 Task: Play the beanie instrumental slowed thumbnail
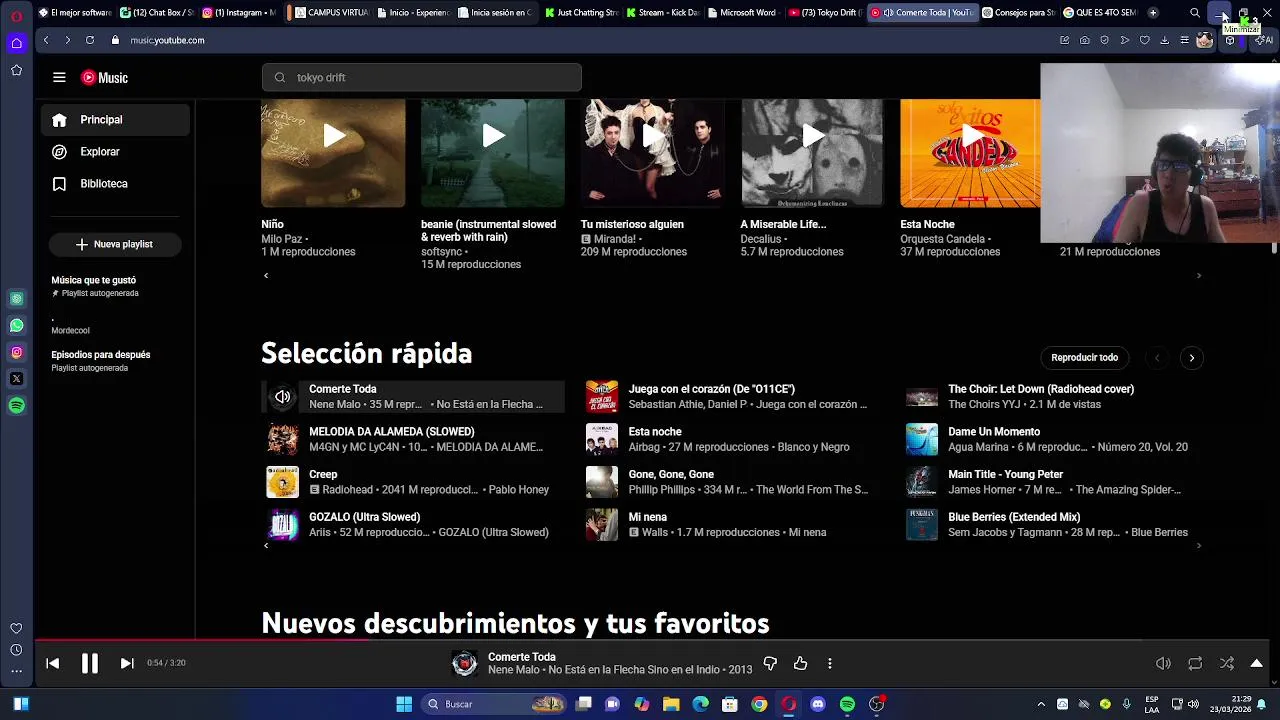(x=492, y=153)
